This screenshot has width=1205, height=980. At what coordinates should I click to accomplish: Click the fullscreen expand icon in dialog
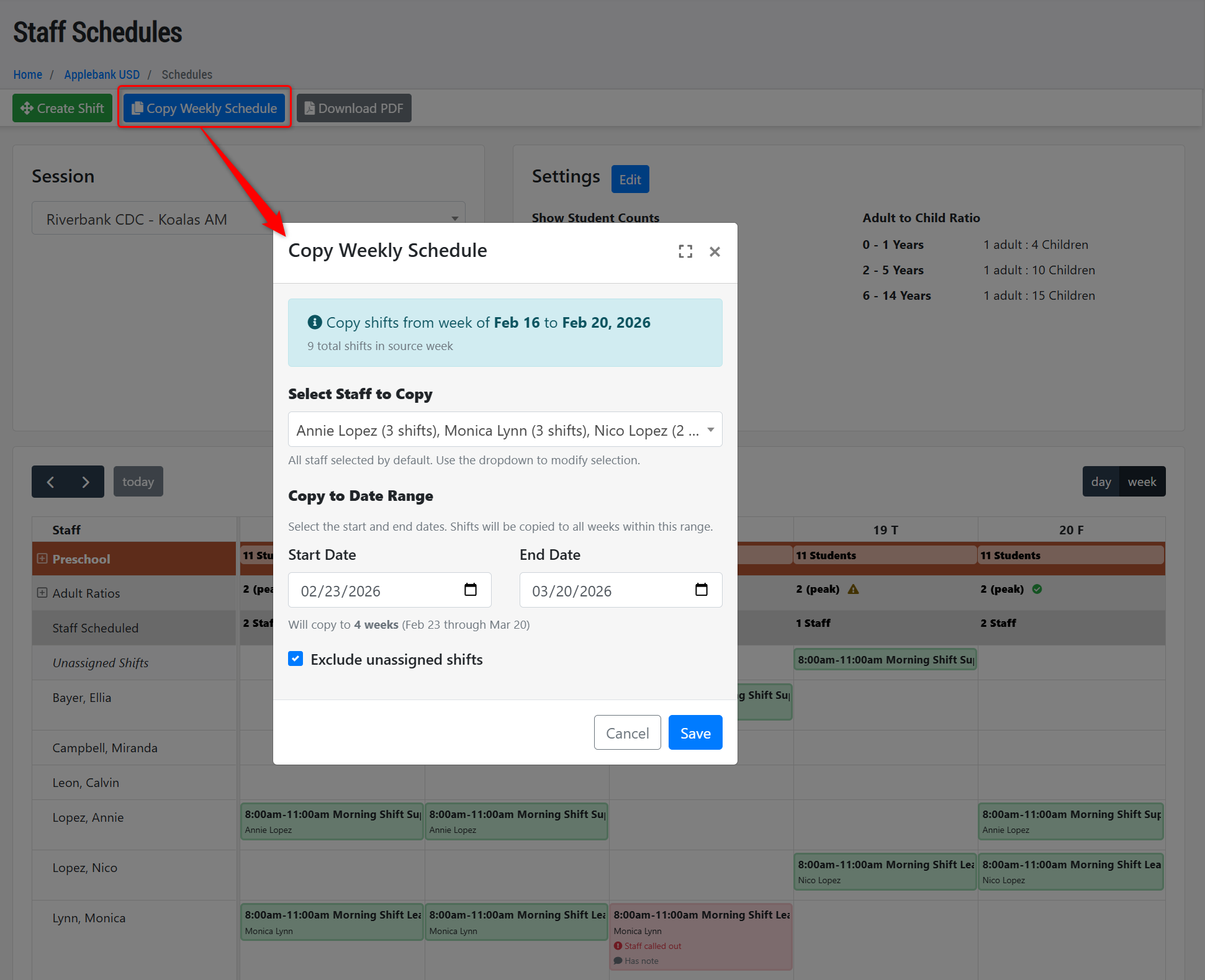click(685, 251)
